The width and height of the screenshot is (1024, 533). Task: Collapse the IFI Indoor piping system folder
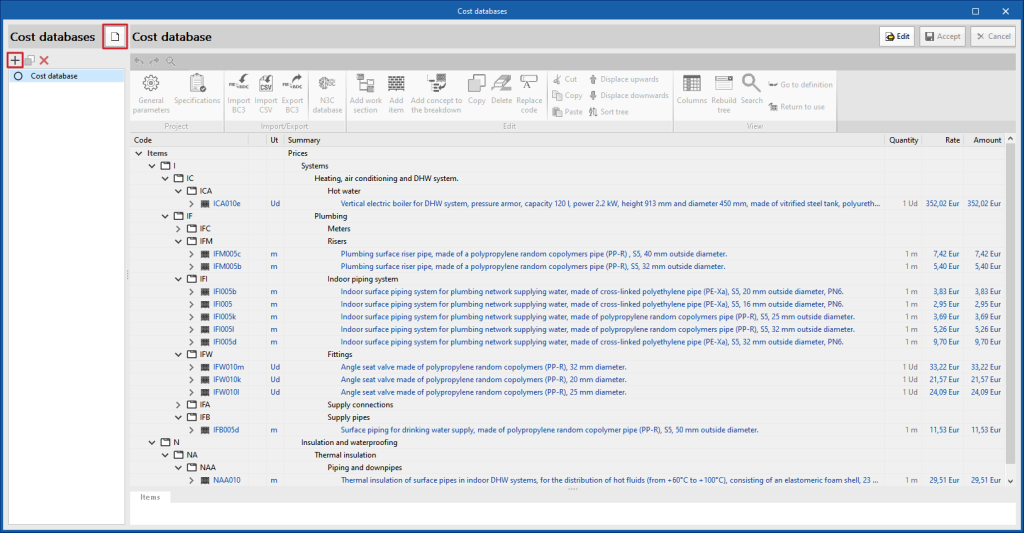pos(178,279)
